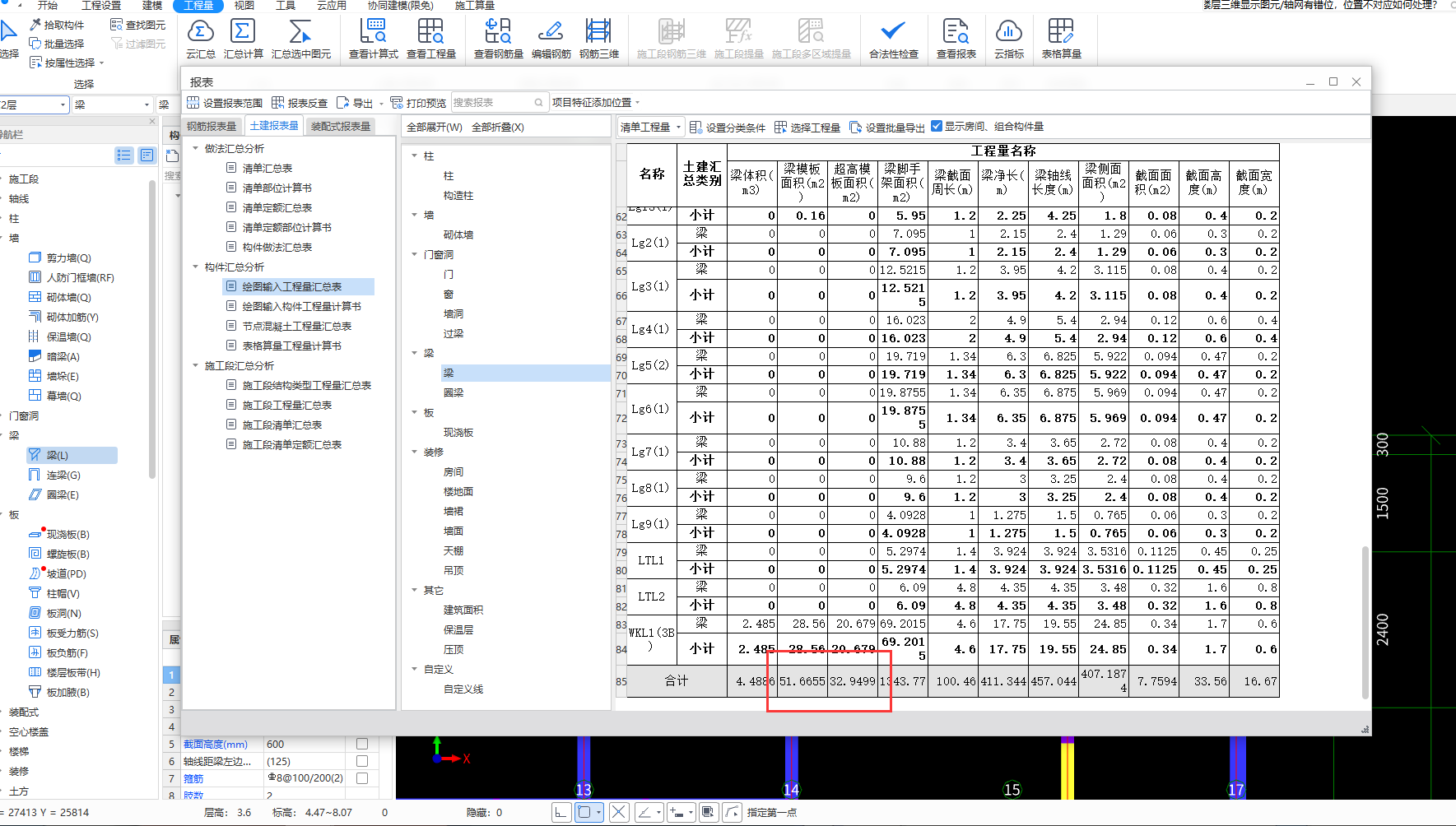1456x826 pixels.
Task: Click 选择工程量 icon
Action: [780, 128]
